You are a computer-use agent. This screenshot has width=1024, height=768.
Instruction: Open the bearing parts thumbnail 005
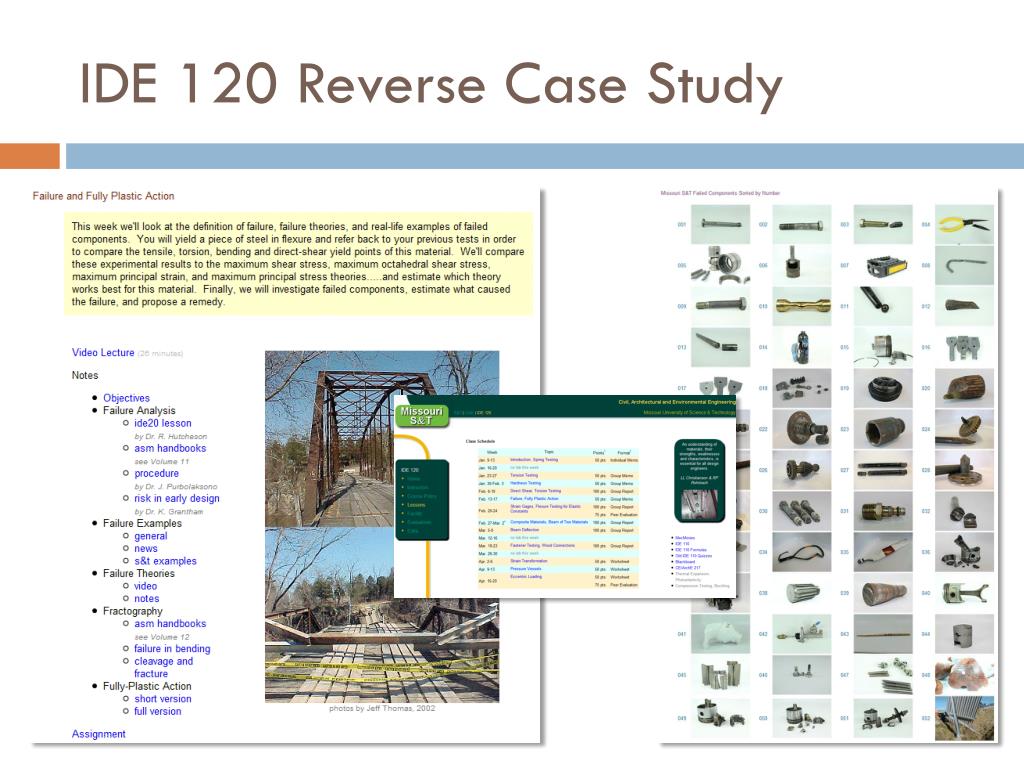coord(720,265)
